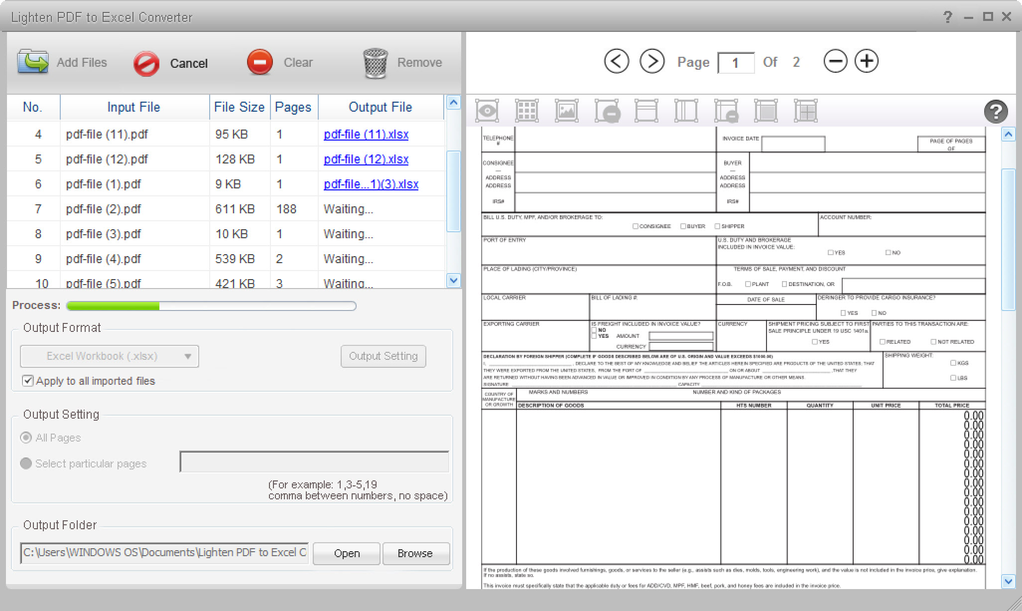This screenshot has width=1022, height=611.
Task: Click the File Size column header
Action: click(239, 107)
